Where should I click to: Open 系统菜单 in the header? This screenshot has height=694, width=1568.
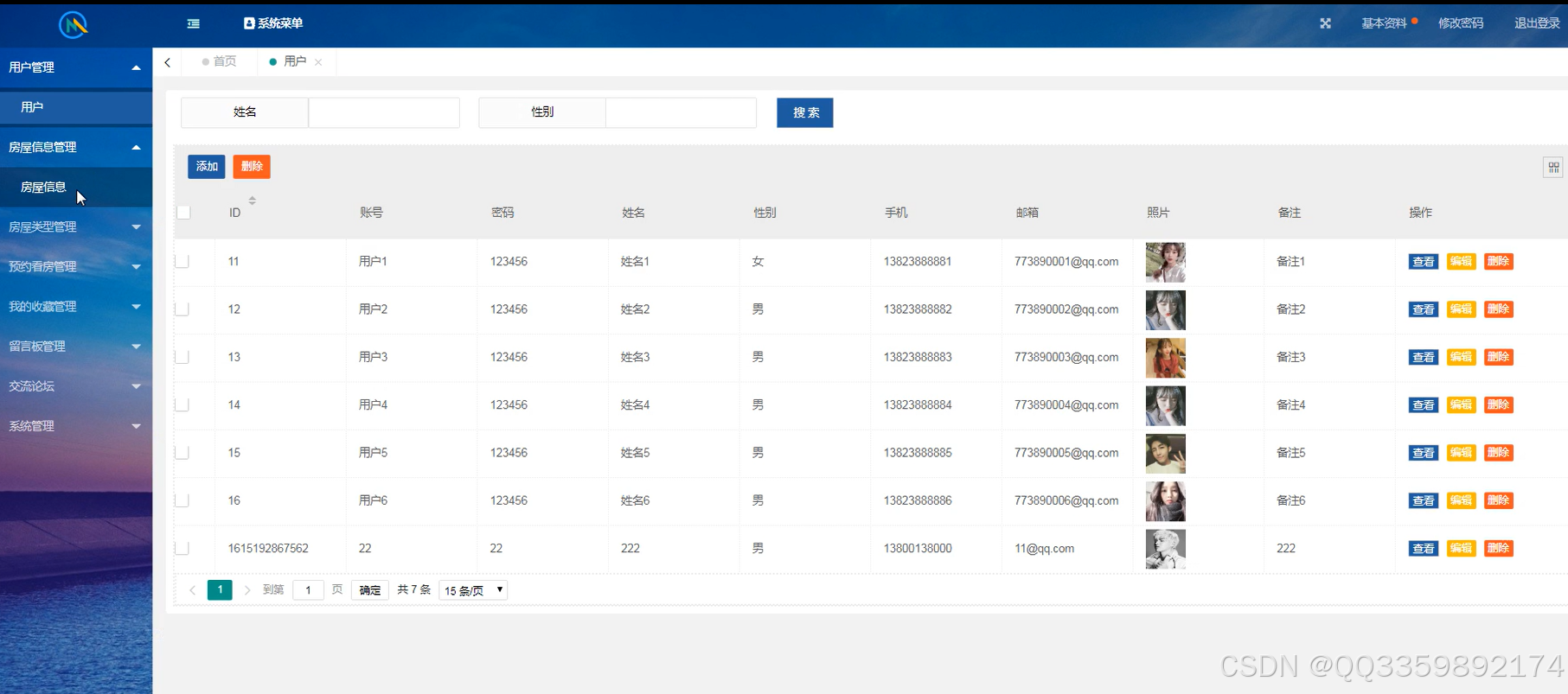point(273,23)
